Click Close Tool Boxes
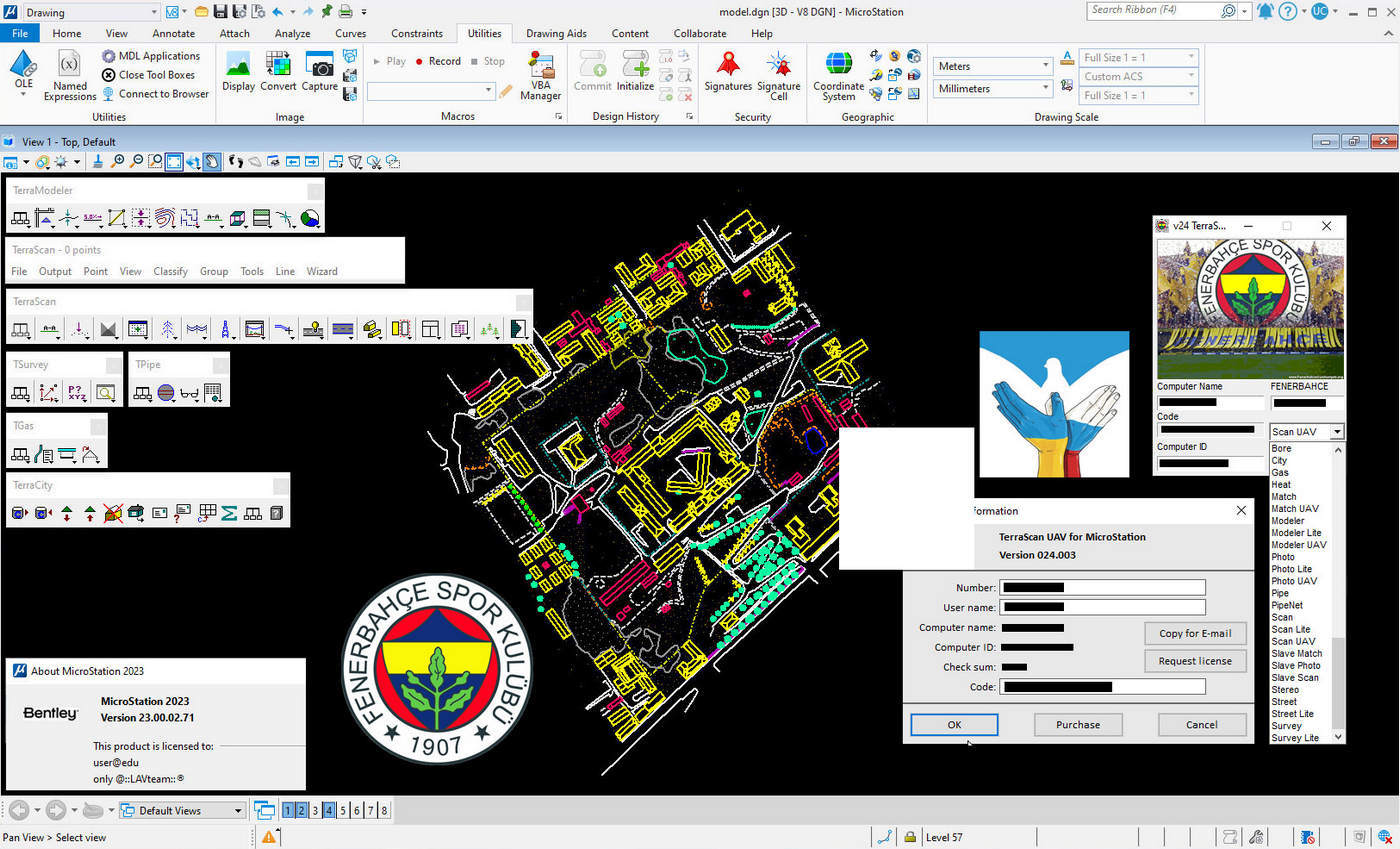 point(148,75)
